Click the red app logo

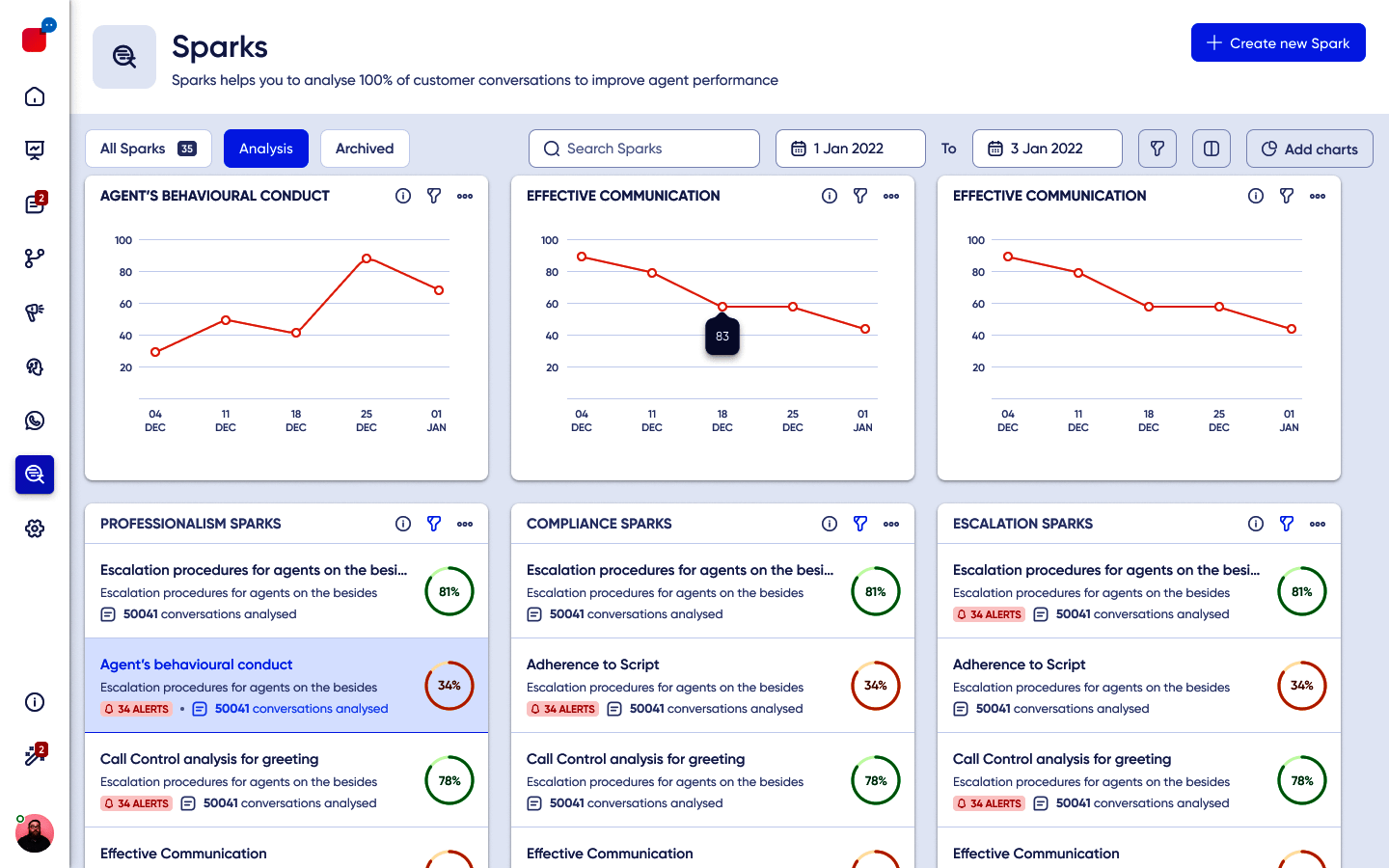(x=35, y=40)
